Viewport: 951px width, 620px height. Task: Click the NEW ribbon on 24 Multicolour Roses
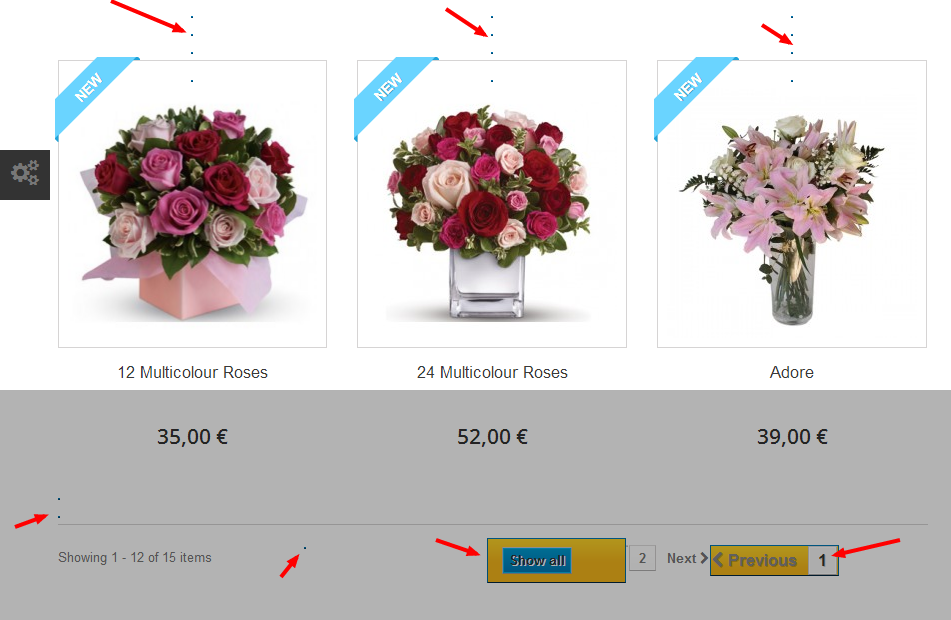click(x=391, y=93)
